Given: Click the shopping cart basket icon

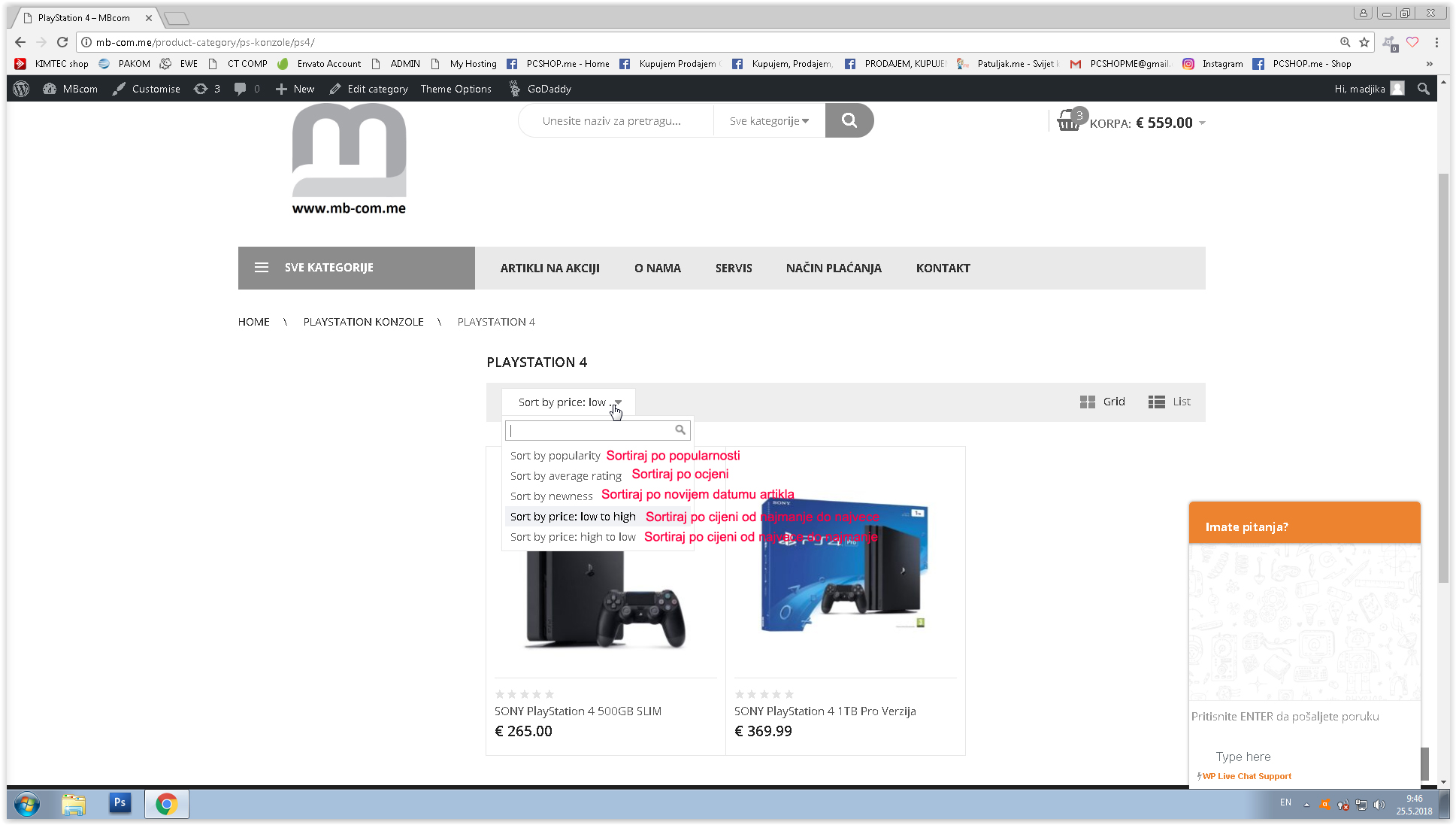Looking at the screenshot, I should coord(1069,121).
